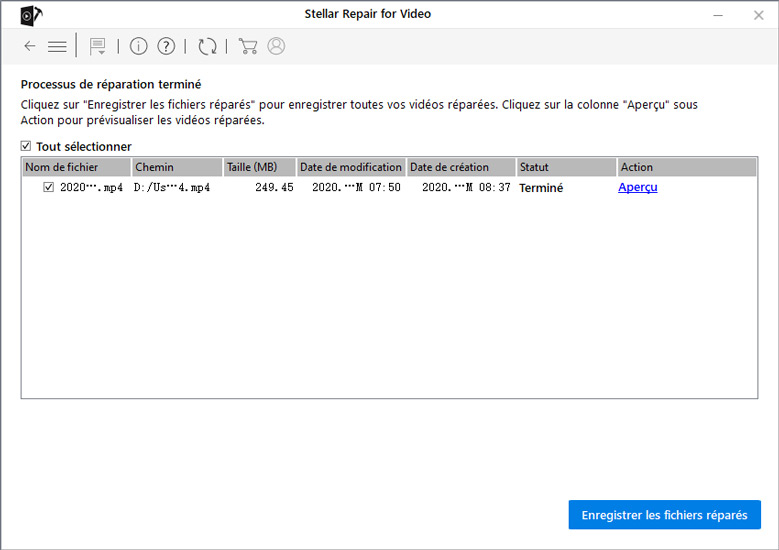Screen dimensions: 779x550
Task: Click Date de création column header
Action: (x=461, y=167)
